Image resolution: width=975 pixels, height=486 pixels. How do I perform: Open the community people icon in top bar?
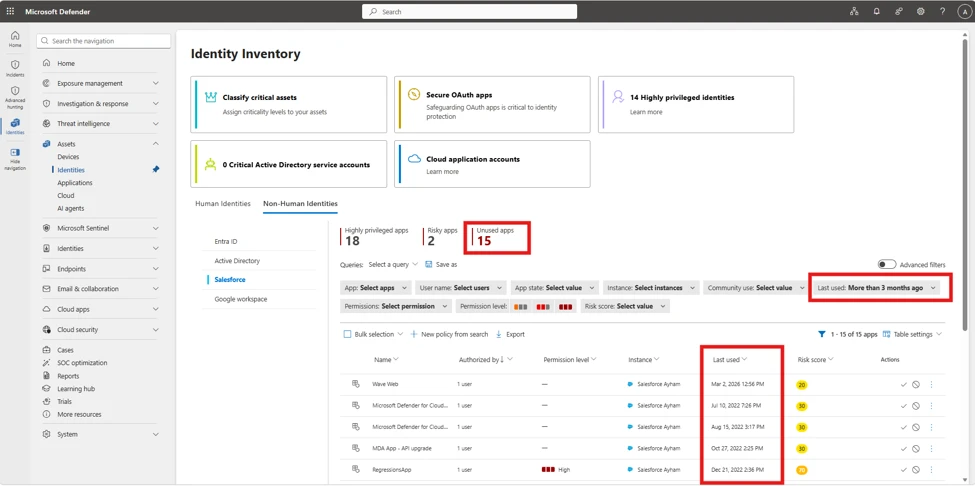[899, 11]
